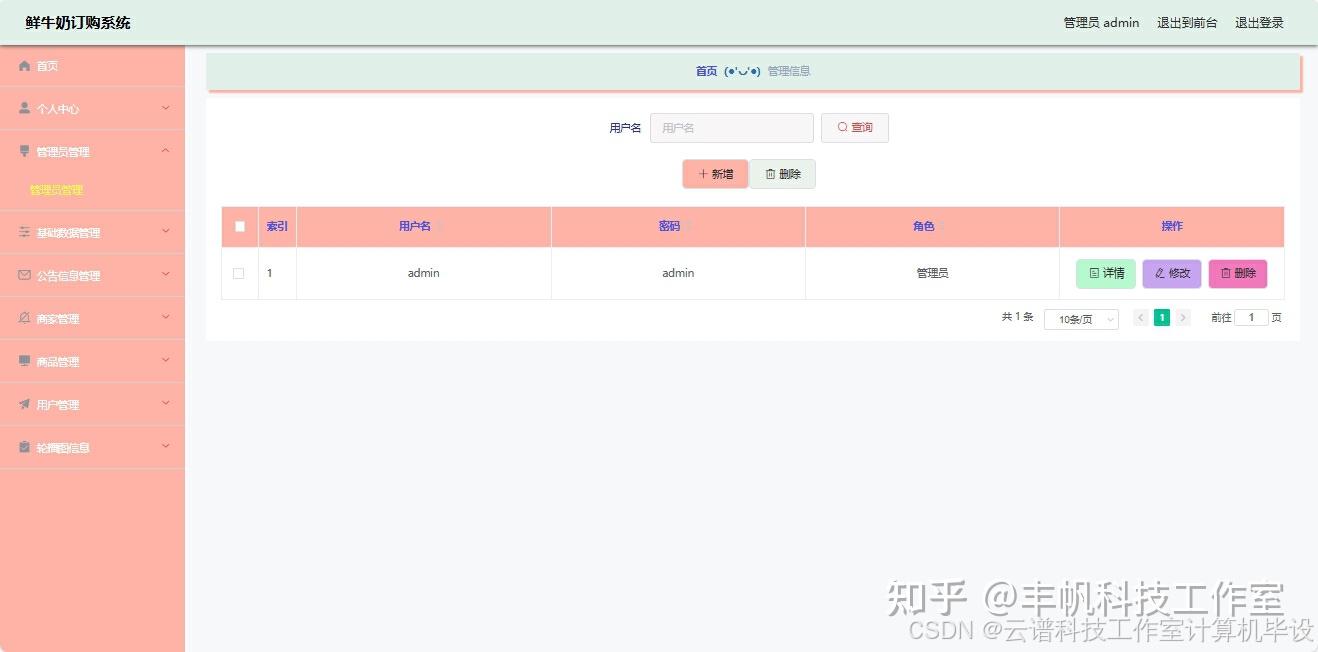Open 个人中心 via its person icon

tap(24, 108)
